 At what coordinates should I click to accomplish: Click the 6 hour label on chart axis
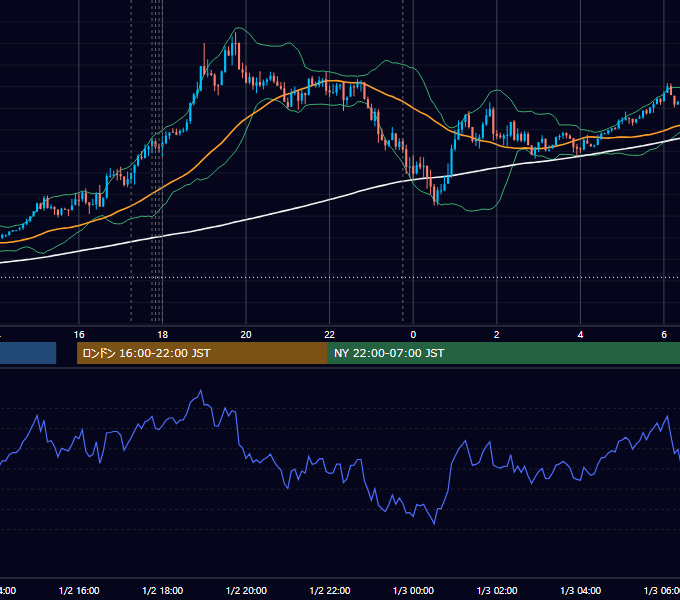664,335
